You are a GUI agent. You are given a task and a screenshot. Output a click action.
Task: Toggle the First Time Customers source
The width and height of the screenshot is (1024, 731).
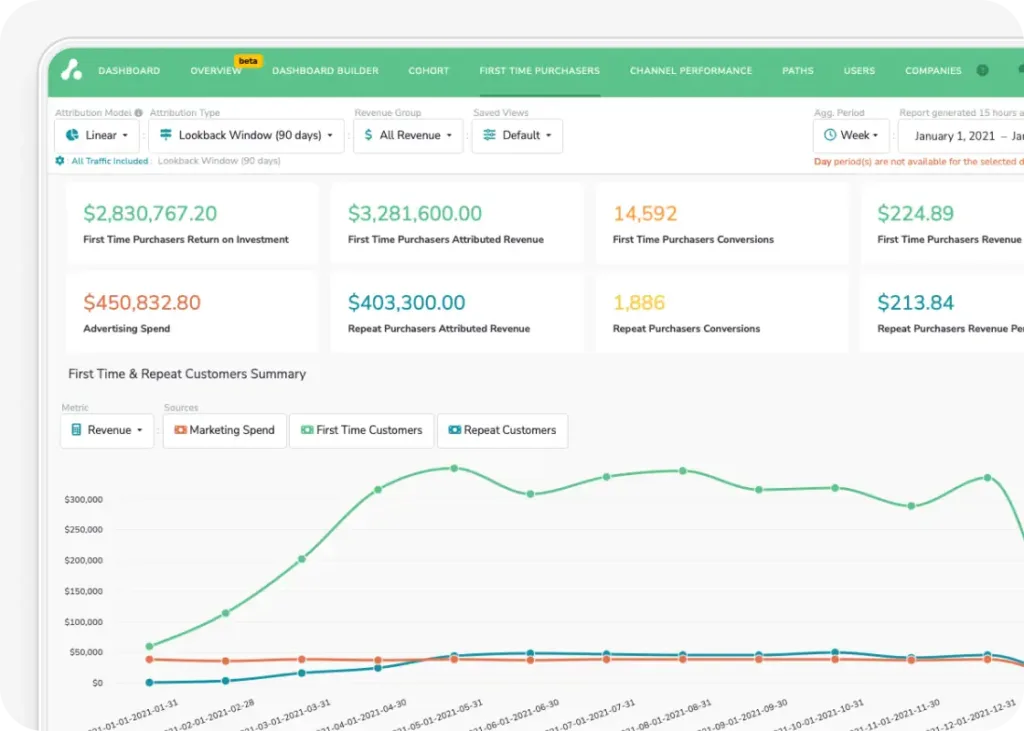tap(361, 430)
